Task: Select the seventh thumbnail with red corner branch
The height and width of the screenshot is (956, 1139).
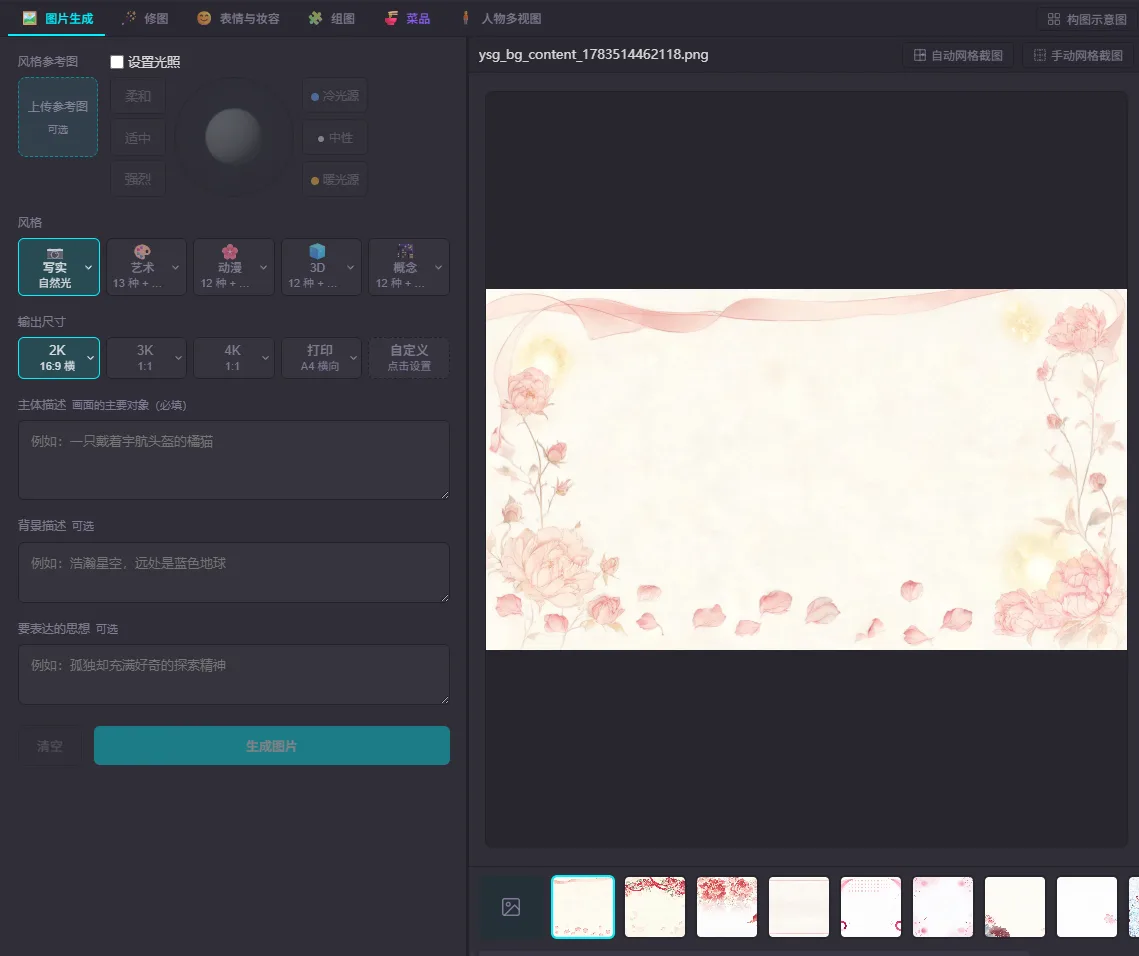Action: point(1015,907)
